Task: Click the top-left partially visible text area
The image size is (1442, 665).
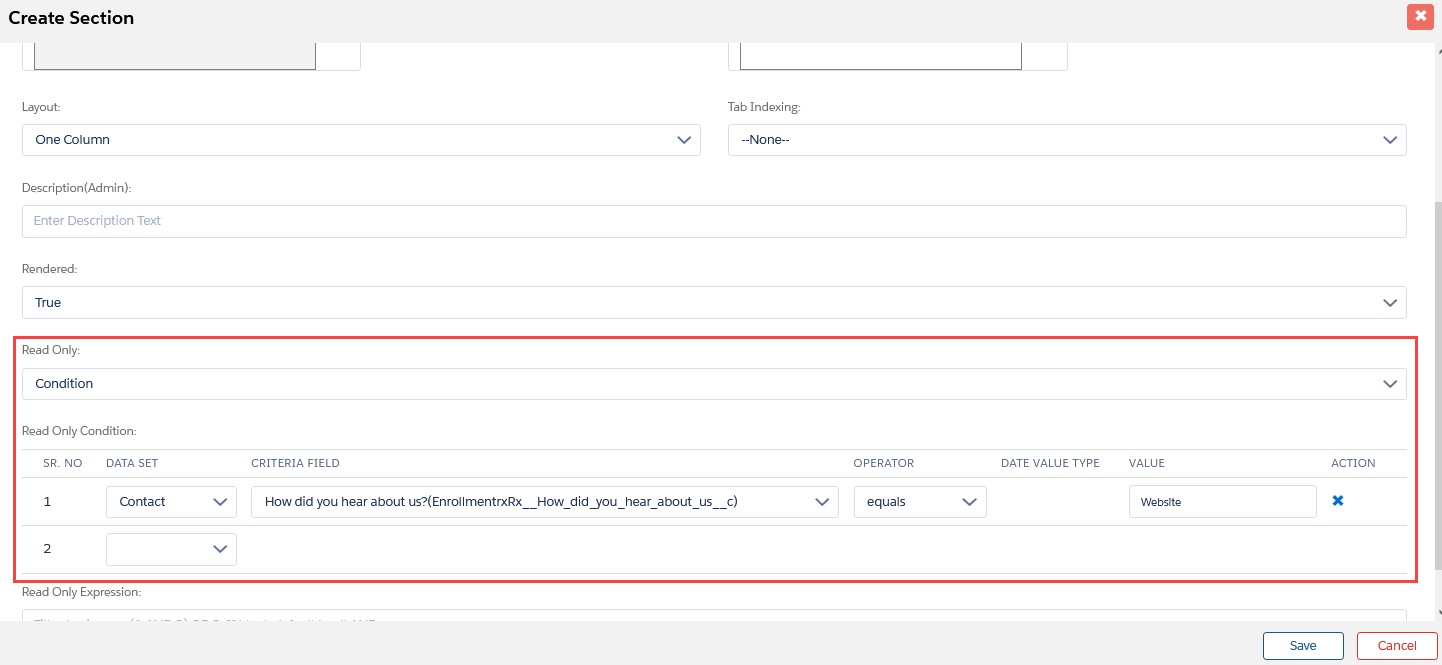Action: pyautogui.click(x=175, y=56)
